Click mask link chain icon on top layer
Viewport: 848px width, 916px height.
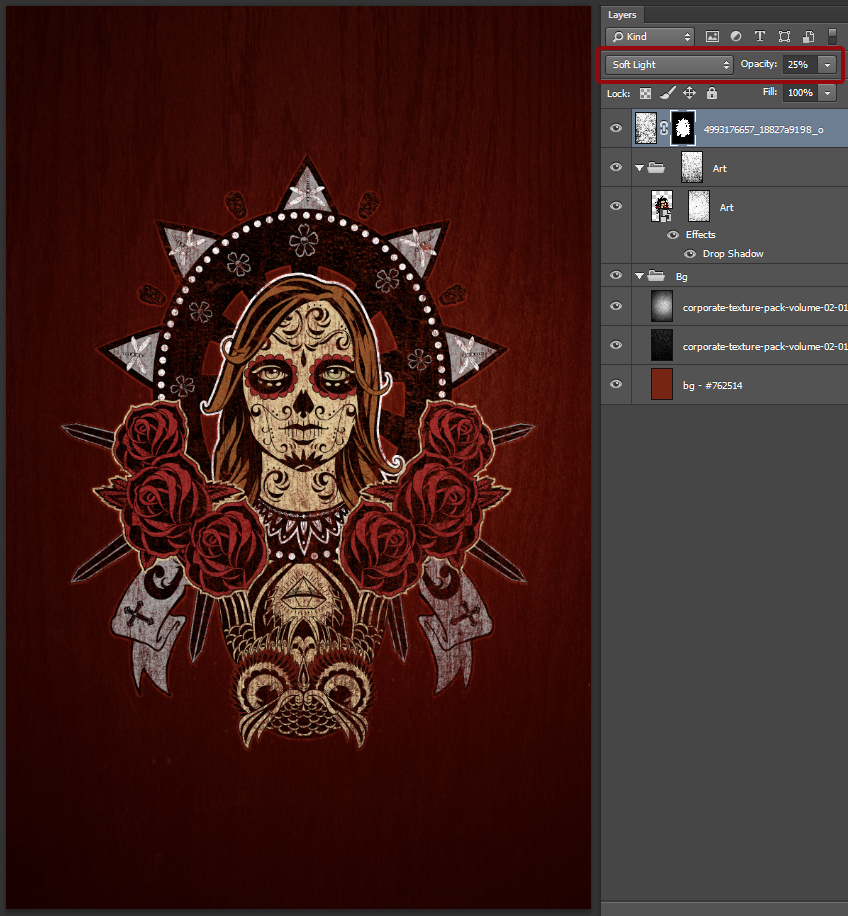point(663,129)
